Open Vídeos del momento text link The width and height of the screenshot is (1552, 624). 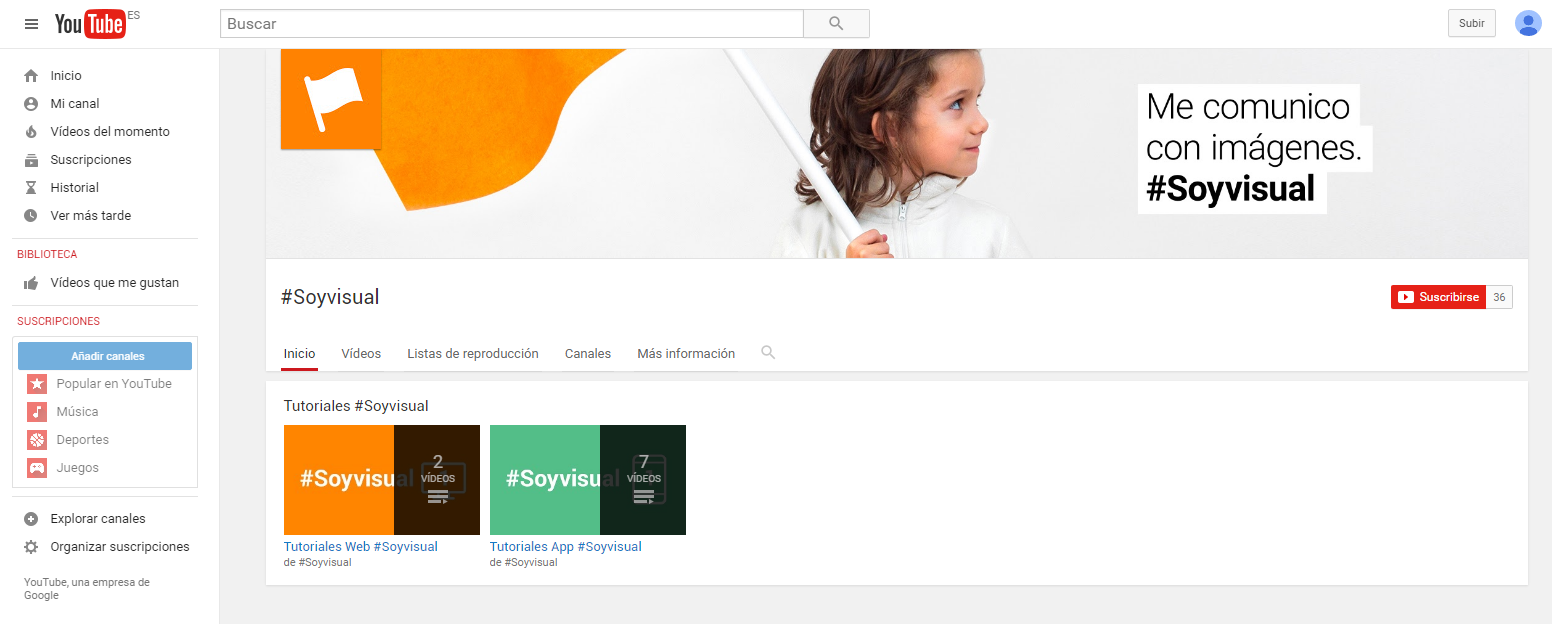[x=110, y=132]
